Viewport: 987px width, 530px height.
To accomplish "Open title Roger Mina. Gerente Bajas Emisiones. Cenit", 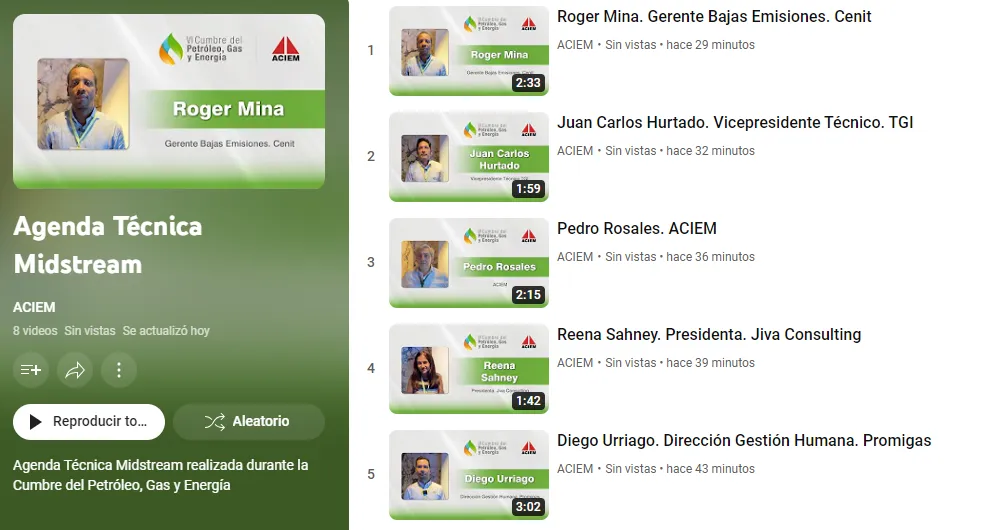I will coord(714,17).
